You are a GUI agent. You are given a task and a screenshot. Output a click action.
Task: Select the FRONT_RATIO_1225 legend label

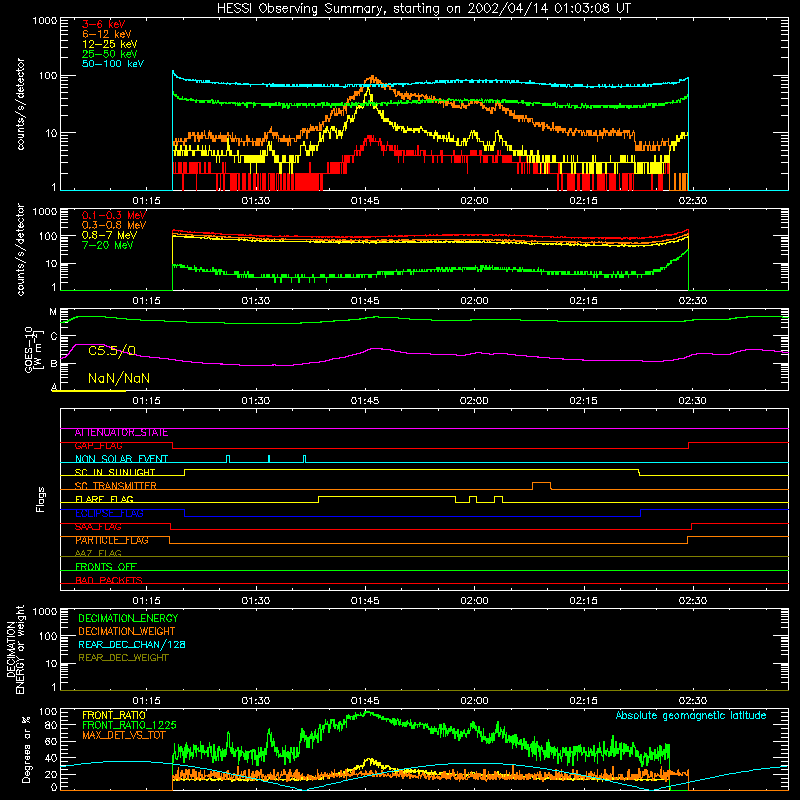point(129,725)
